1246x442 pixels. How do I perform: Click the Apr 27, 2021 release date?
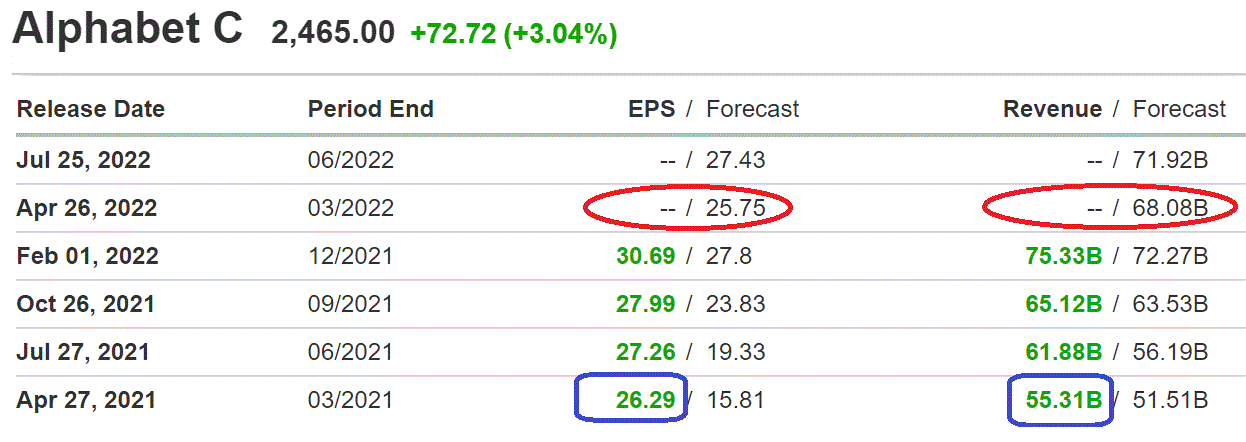coord(86,400)
